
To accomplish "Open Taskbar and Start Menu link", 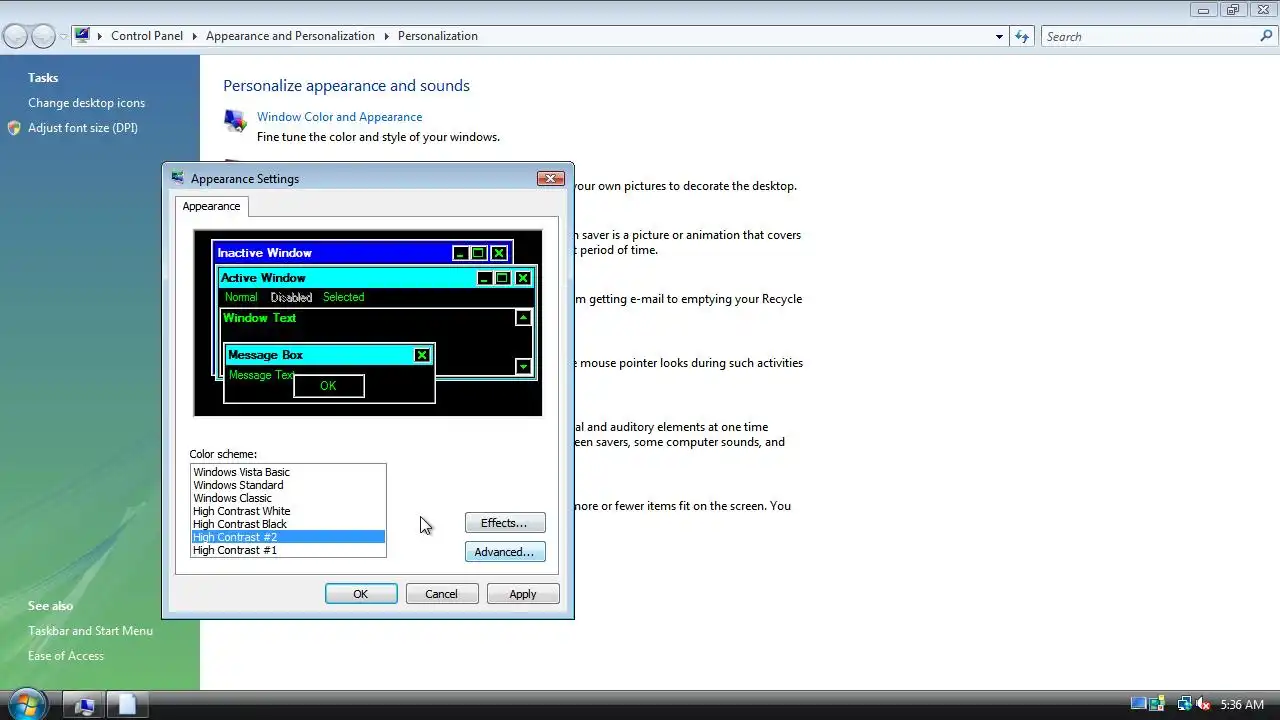I will coord(90,631).
